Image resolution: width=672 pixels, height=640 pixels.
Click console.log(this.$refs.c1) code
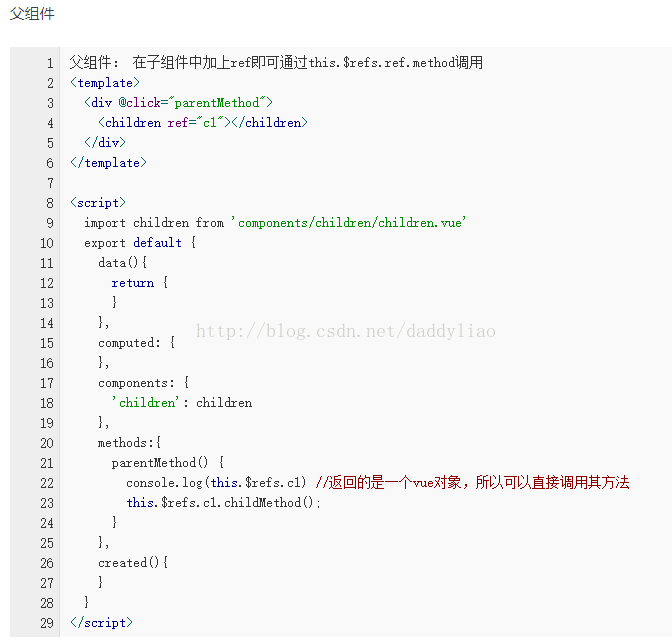pos(216,483)
